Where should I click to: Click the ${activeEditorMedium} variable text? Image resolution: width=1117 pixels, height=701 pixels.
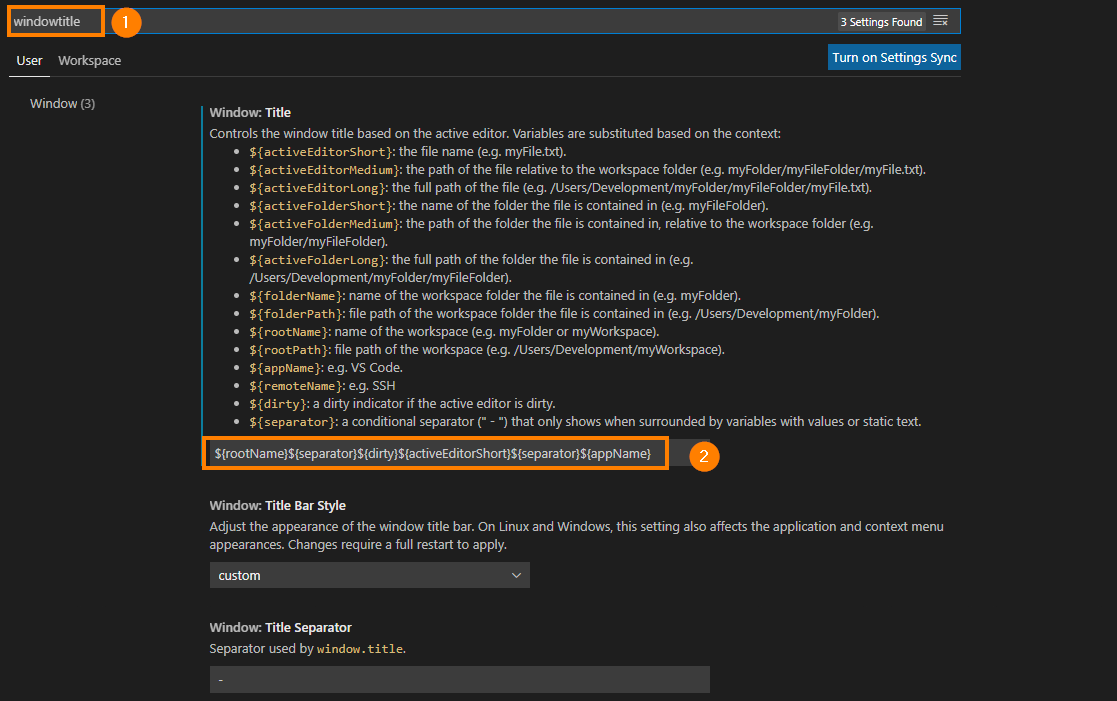pyautogui.click(x=324, y=170)
